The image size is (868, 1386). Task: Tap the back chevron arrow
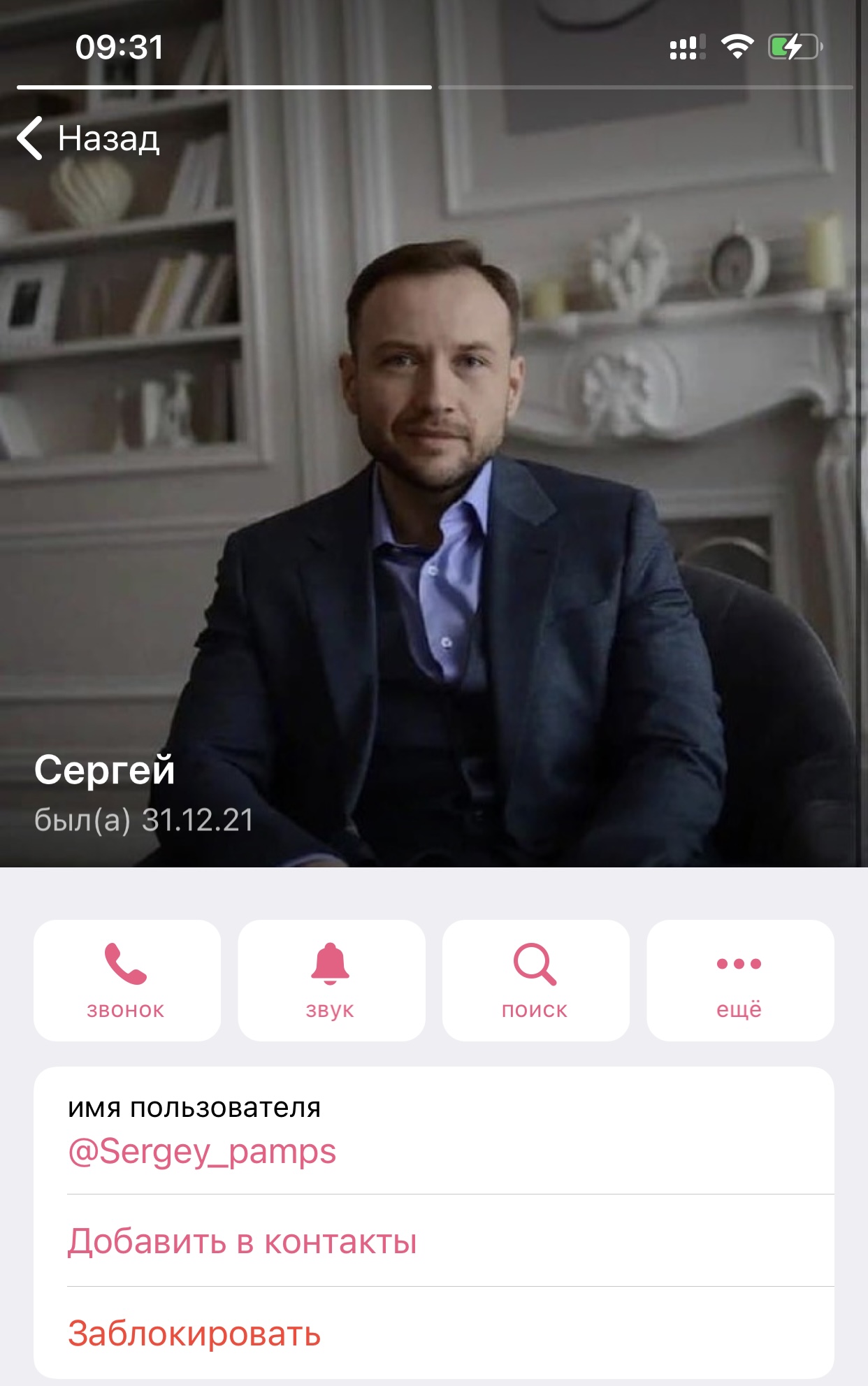[30, 138]
